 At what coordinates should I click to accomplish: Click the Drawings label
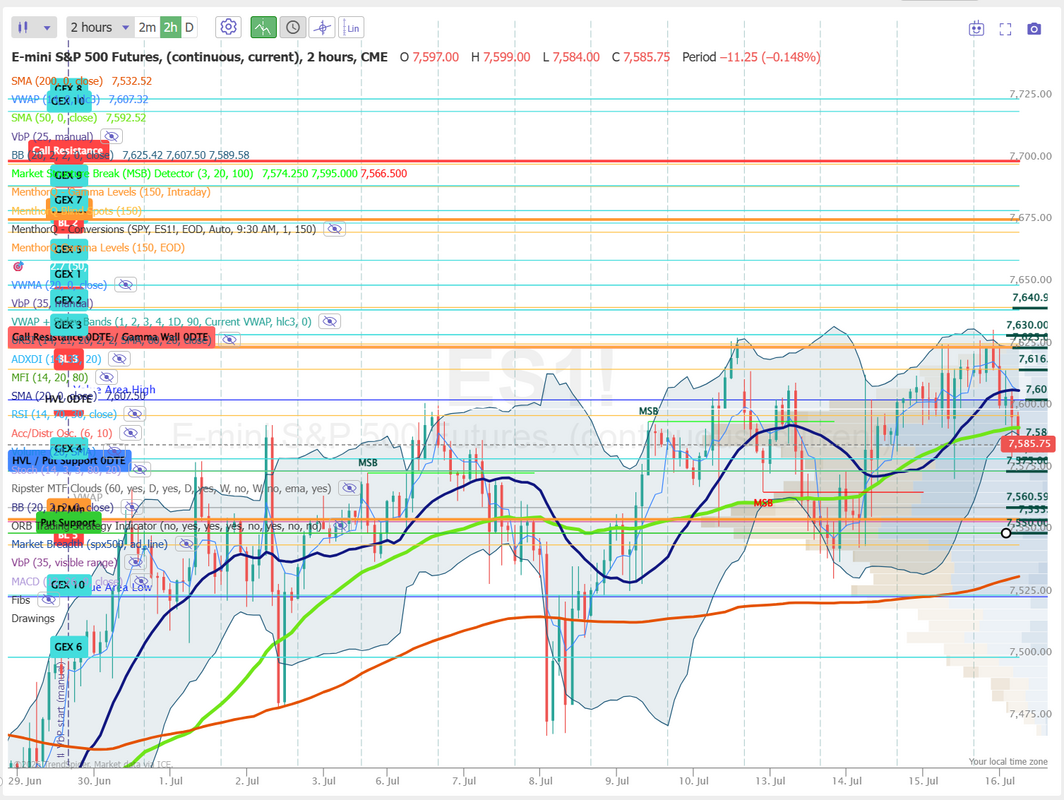pyautogui.click(x=33, y=618)
